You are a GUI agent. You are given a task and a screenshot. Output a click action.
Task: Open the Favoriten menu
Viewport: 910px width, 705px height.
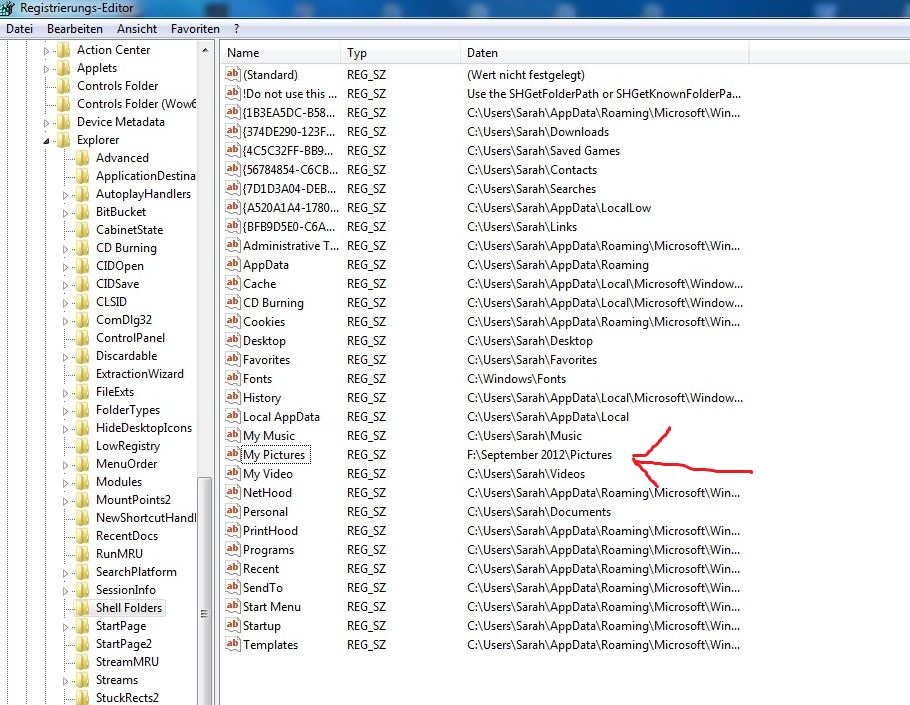pyautogui.click(x=195, y=29)
